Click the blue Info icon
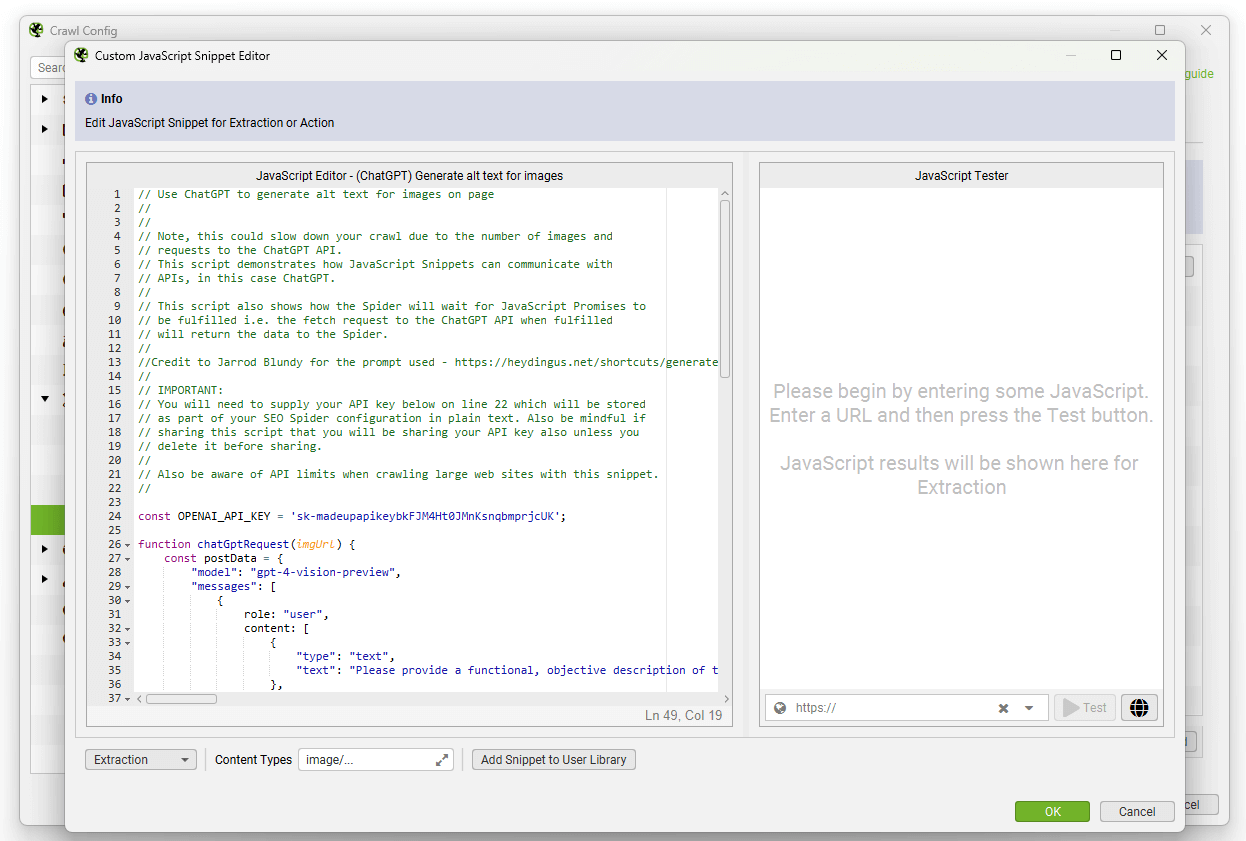The image size is (1246, 841). [x=91, y=99]
